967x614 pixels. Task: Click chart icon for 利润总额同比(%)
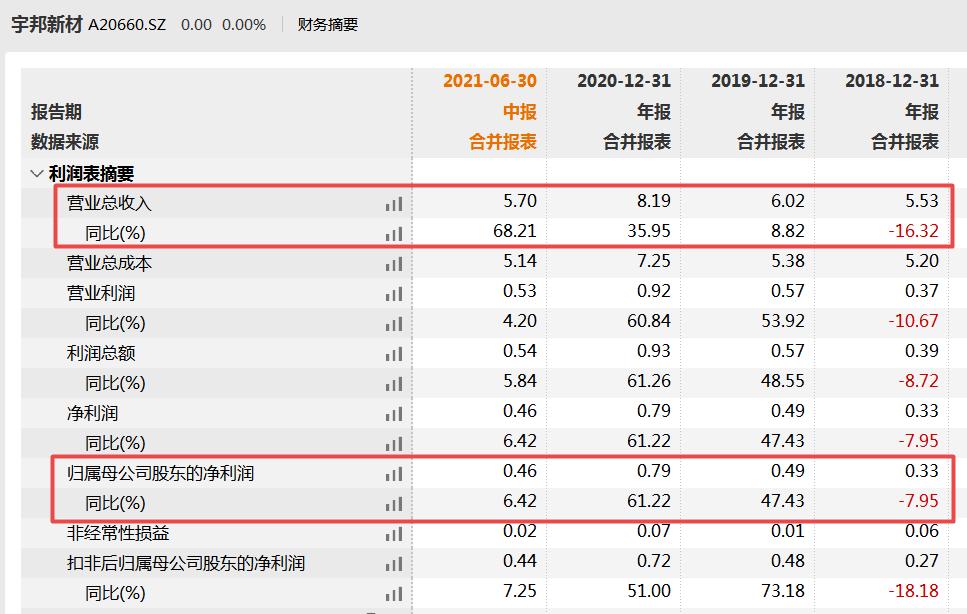point(392,382)
